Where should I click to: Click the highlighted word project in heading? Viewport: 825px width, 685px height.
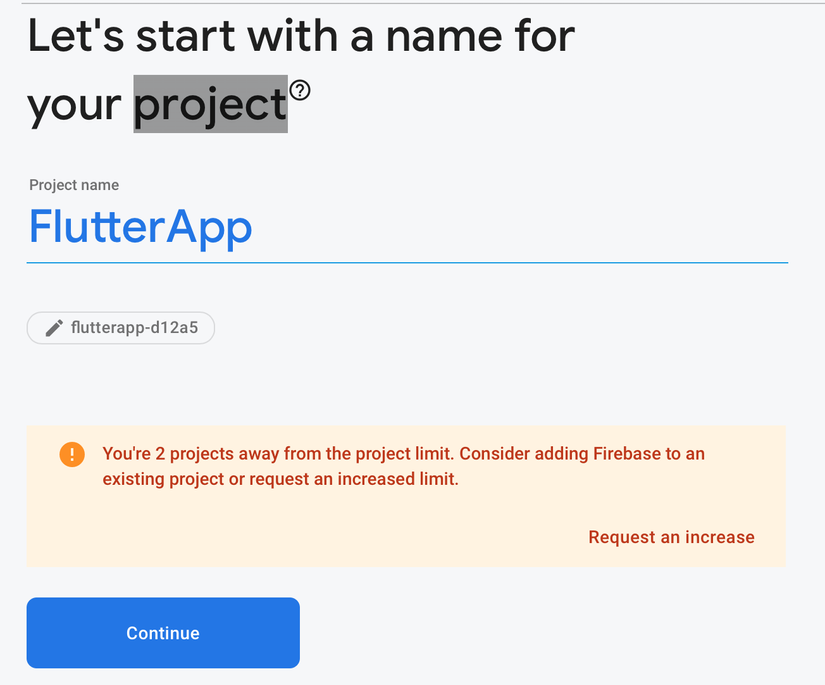pyautogui.click(x=210, y=103)
